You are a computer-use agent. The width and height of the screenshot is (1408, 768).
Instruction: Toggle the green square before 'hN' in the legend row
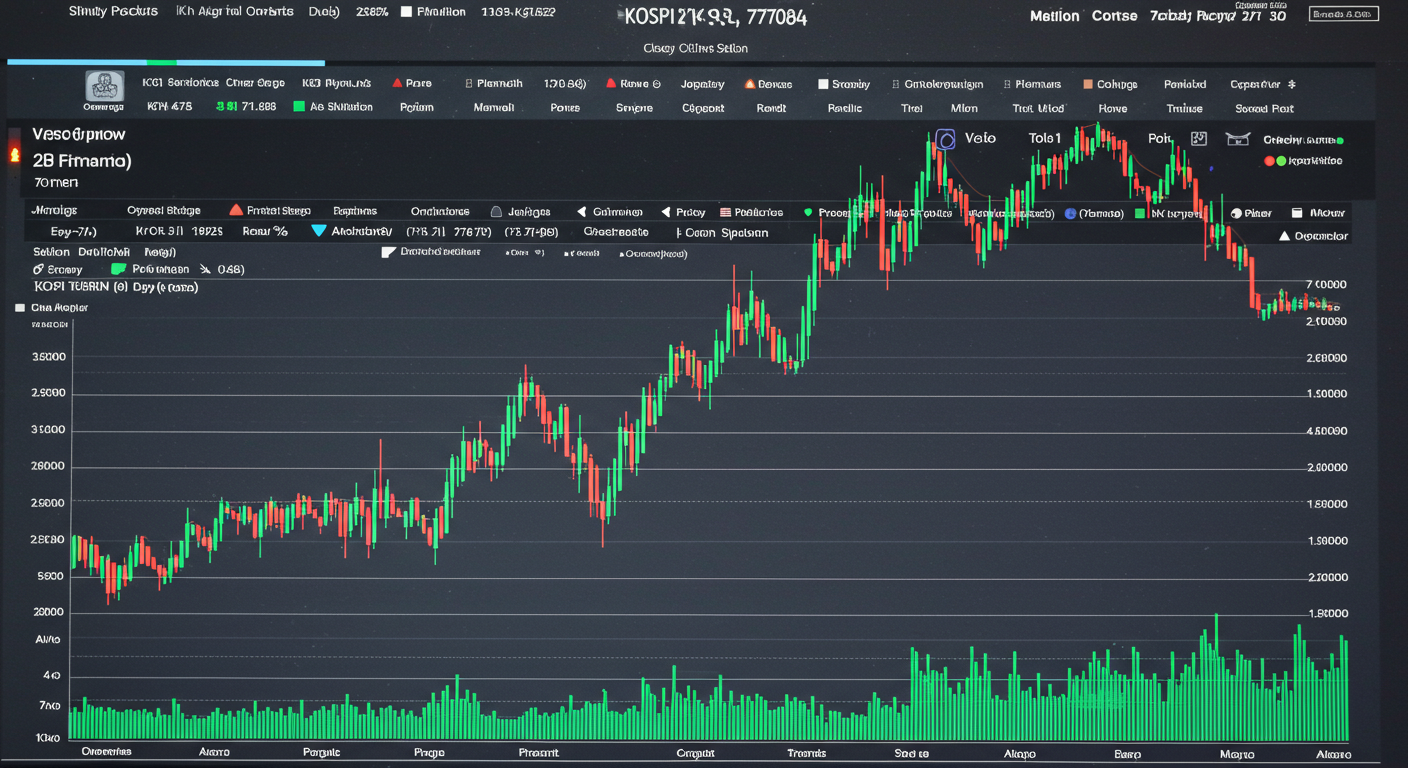(x=1140, y=213)
